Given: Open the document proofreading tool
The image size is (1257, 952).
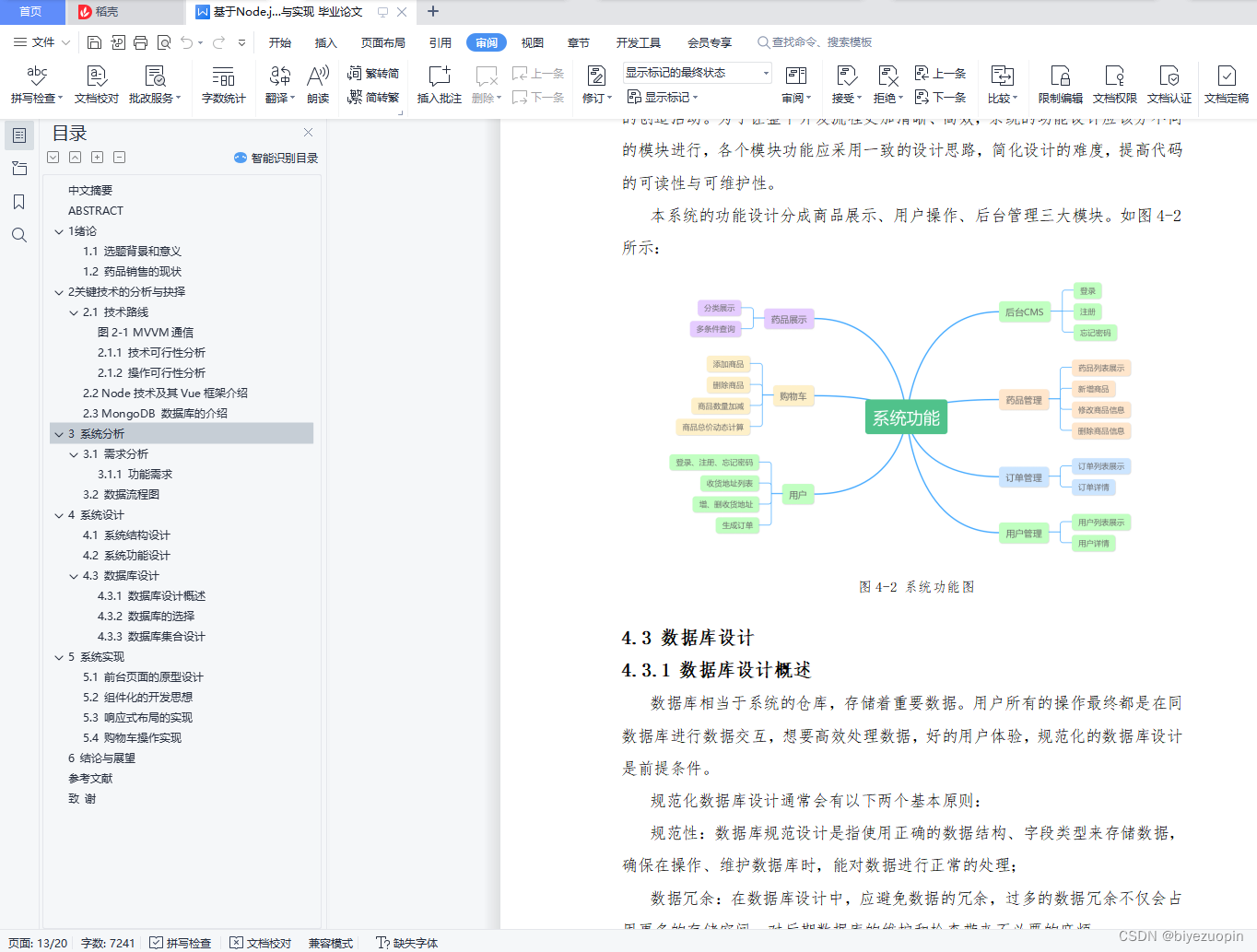Looking at the screenshot, I should click(96, 84).
